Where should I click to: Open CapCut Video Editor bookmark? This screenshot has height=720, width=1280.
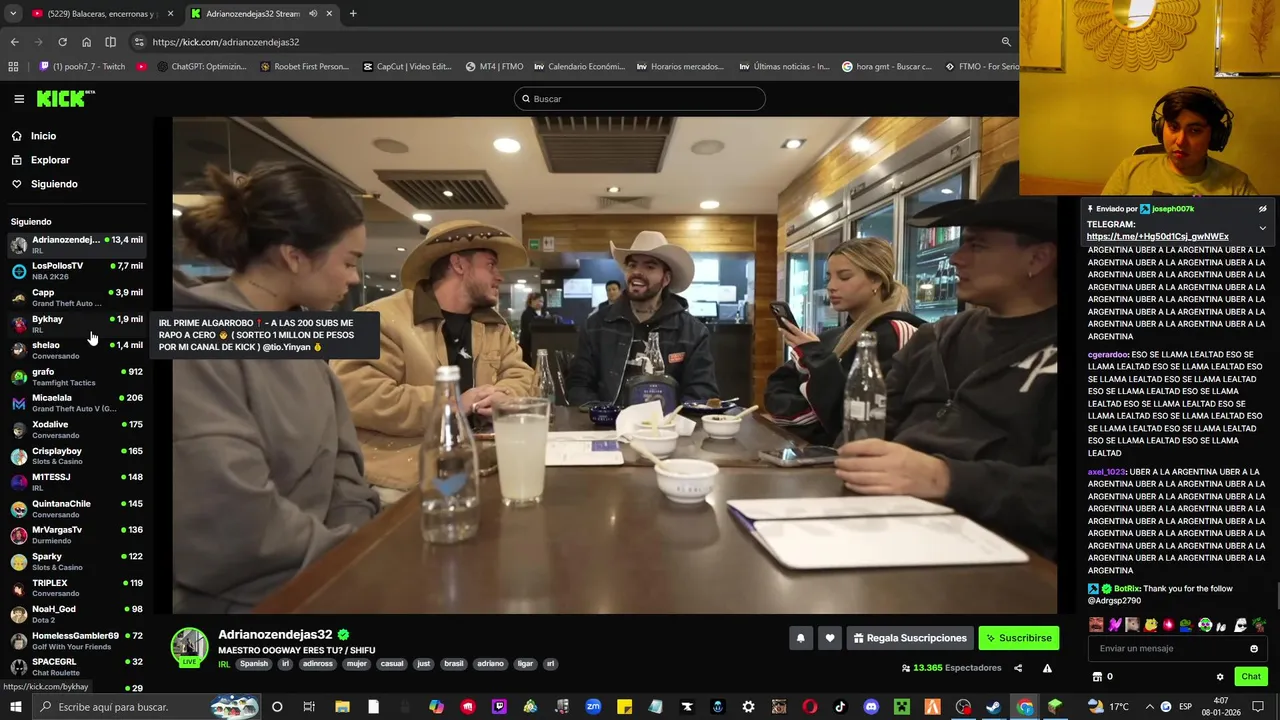[406, 67]
